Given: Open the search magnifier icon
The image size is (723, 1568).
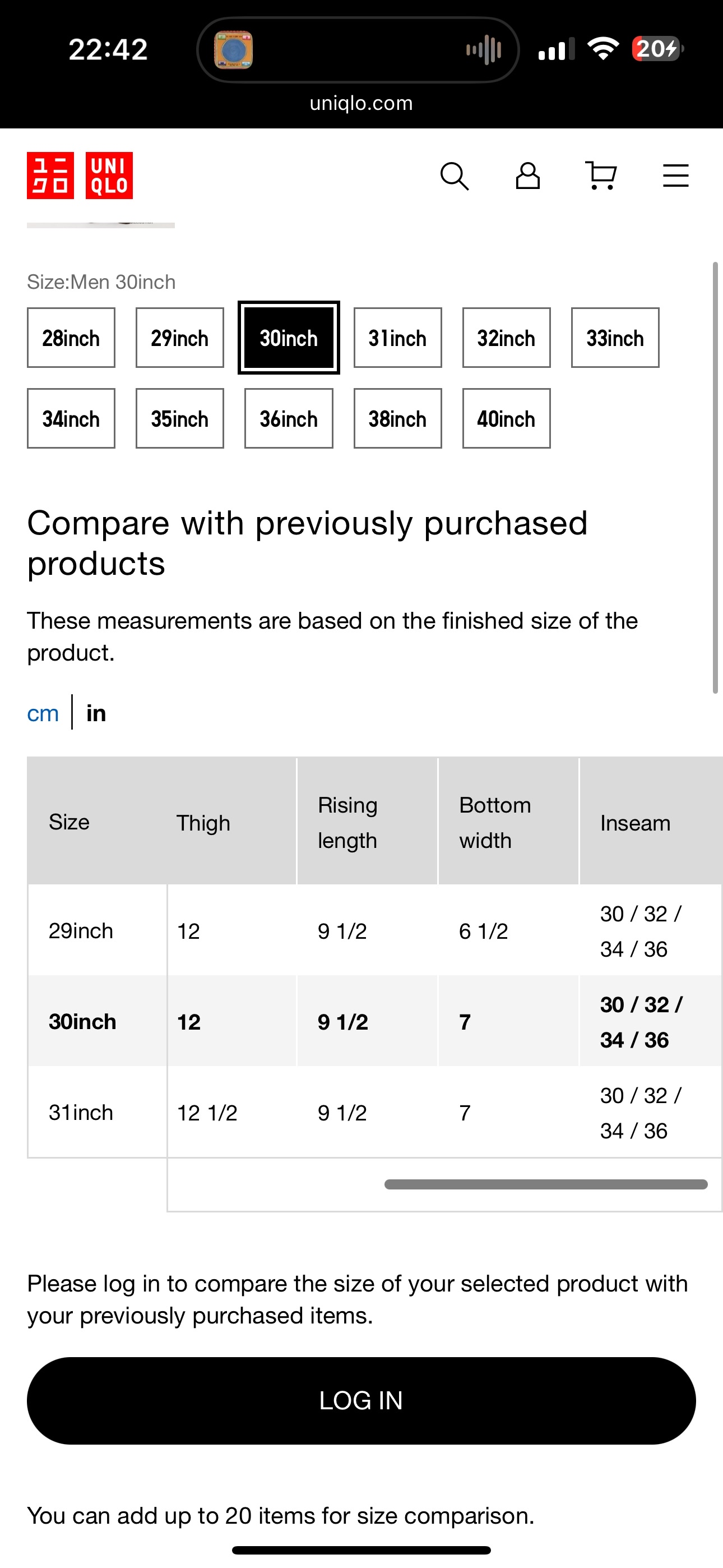Looking at the screenshot, I should click(454, 177).
